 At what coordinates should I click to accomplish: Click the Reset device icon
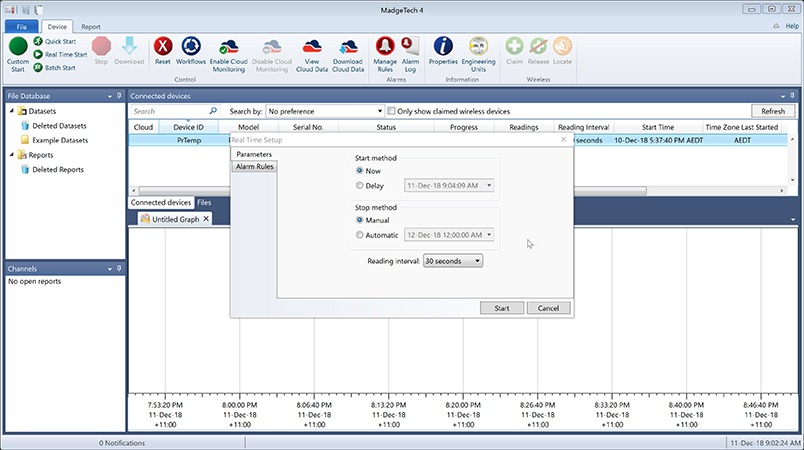pyautogui.click(x=163, y=47)
